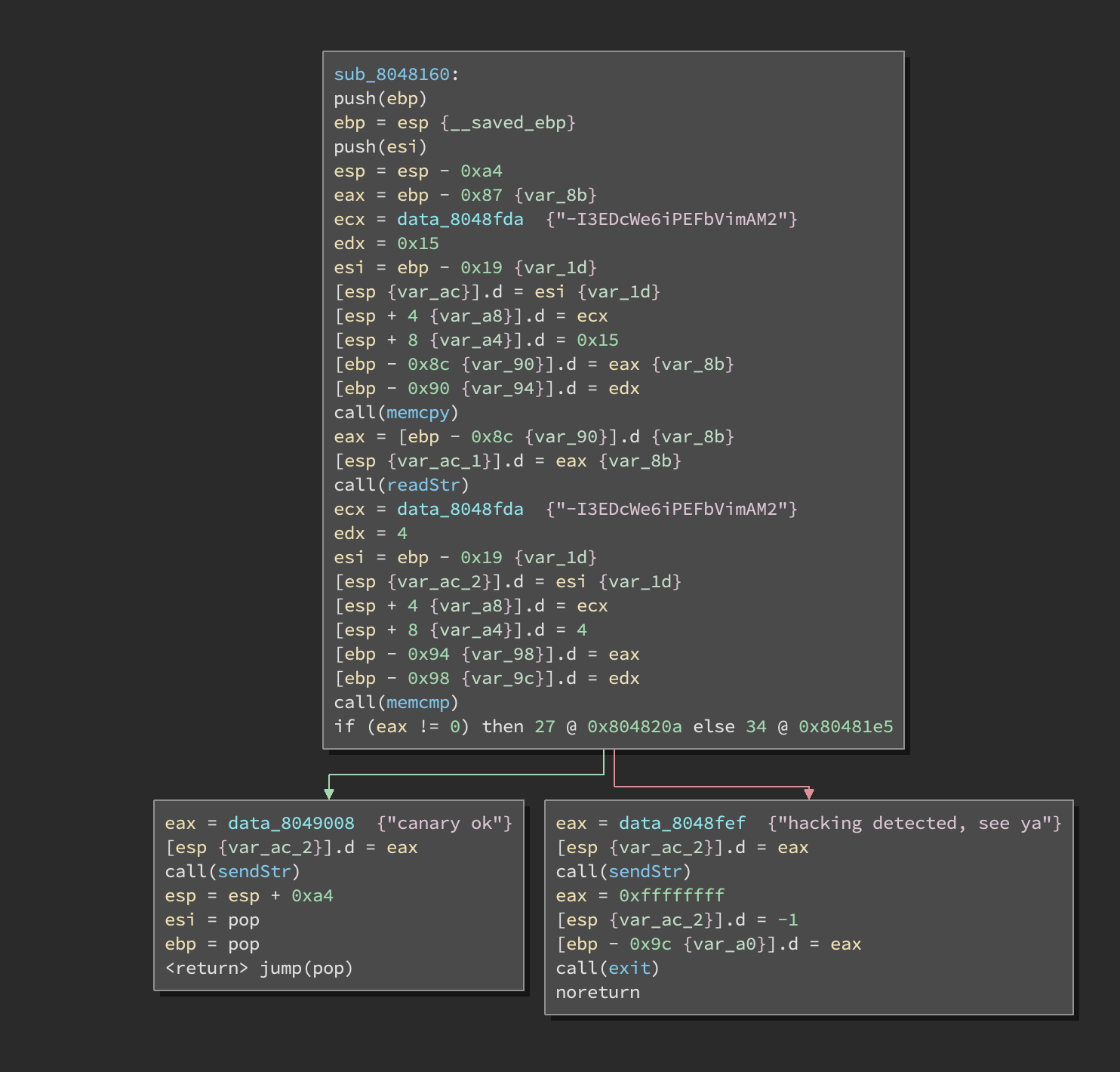Click the <return> jump(pop) instruction
1120x1072 pixels.
point(259,969)
